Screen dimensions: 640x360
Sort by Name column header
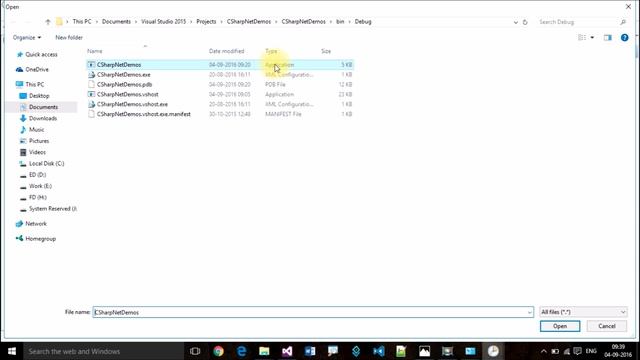[x=95, y=51]
